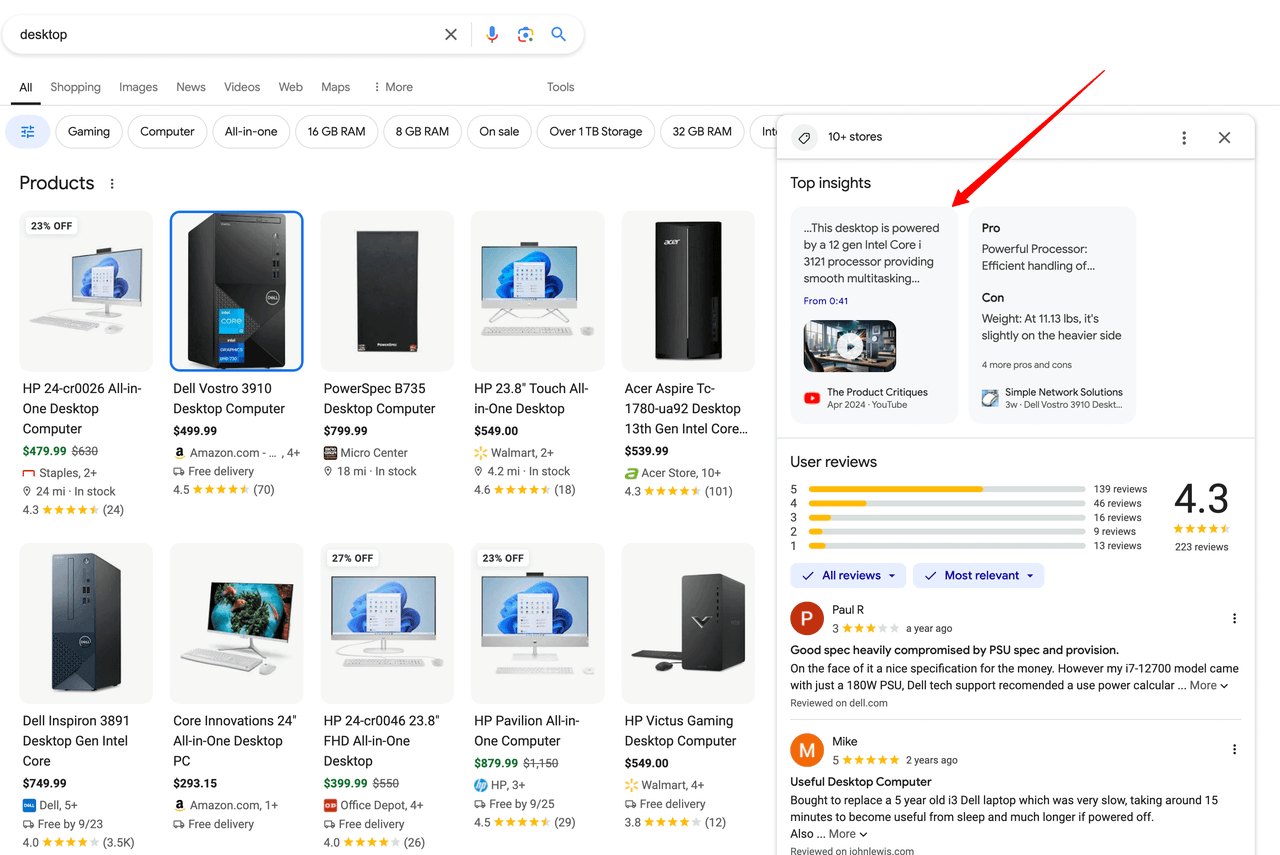Viewport: 1280px width, 855px height.
Task: Open review options for Paul R
Action: [x=1234, y=619]
